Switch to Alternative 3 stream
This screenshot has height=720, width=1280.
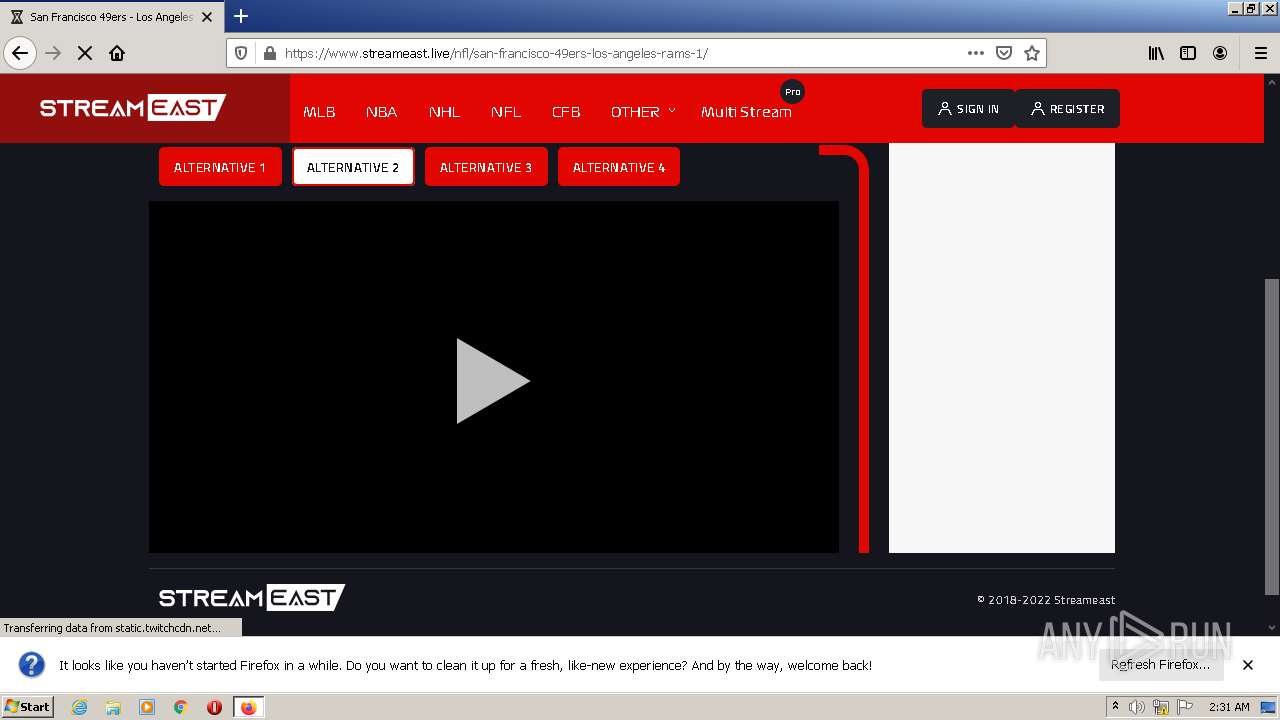[486, 167]
